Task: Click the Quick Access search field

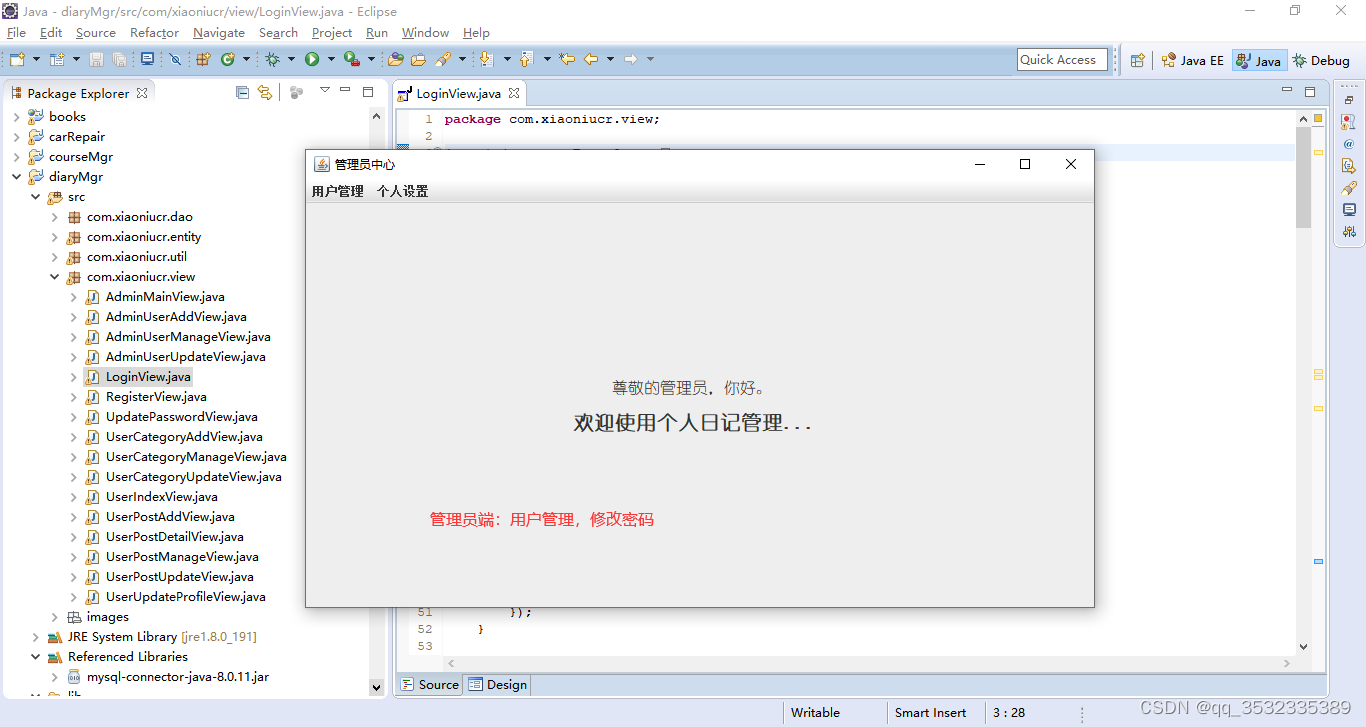Action: pos(1062,60)
